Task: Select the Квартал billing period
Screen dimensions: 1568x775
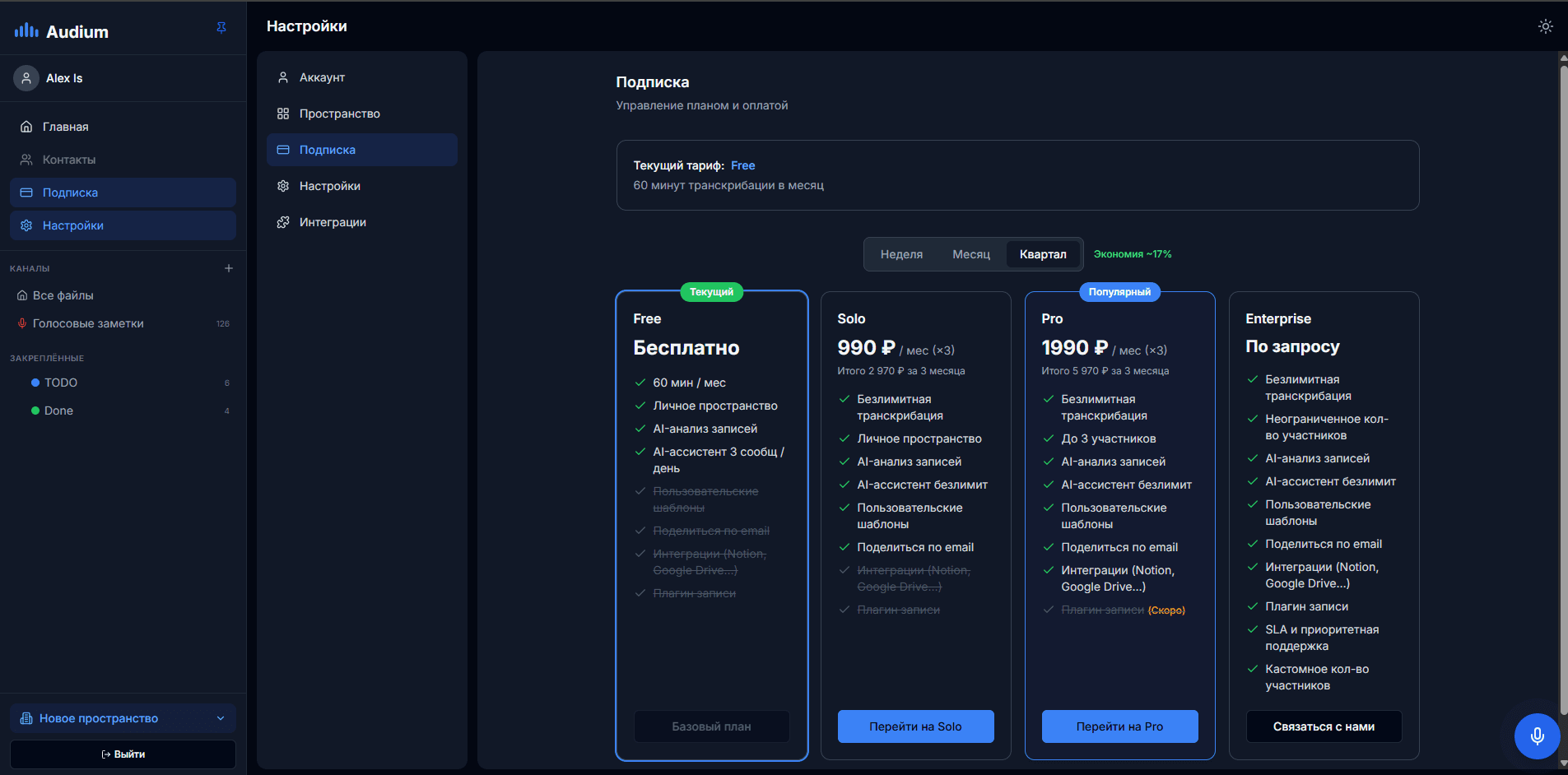Action: 1042,254
